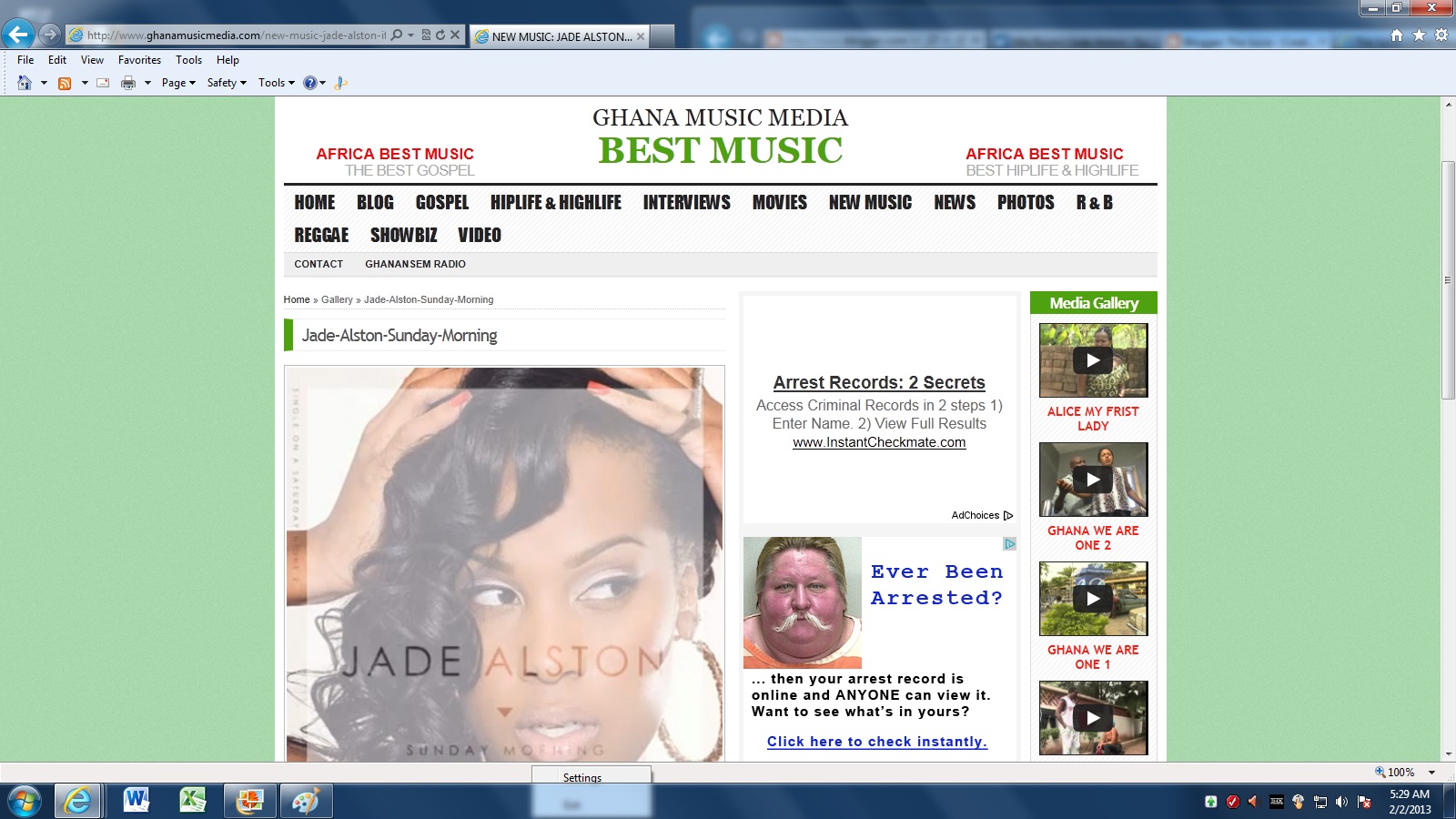This screenshot has width=1456, height=819.
Task: Open the Page dropdown menu
Action: (x=178, y=83)
